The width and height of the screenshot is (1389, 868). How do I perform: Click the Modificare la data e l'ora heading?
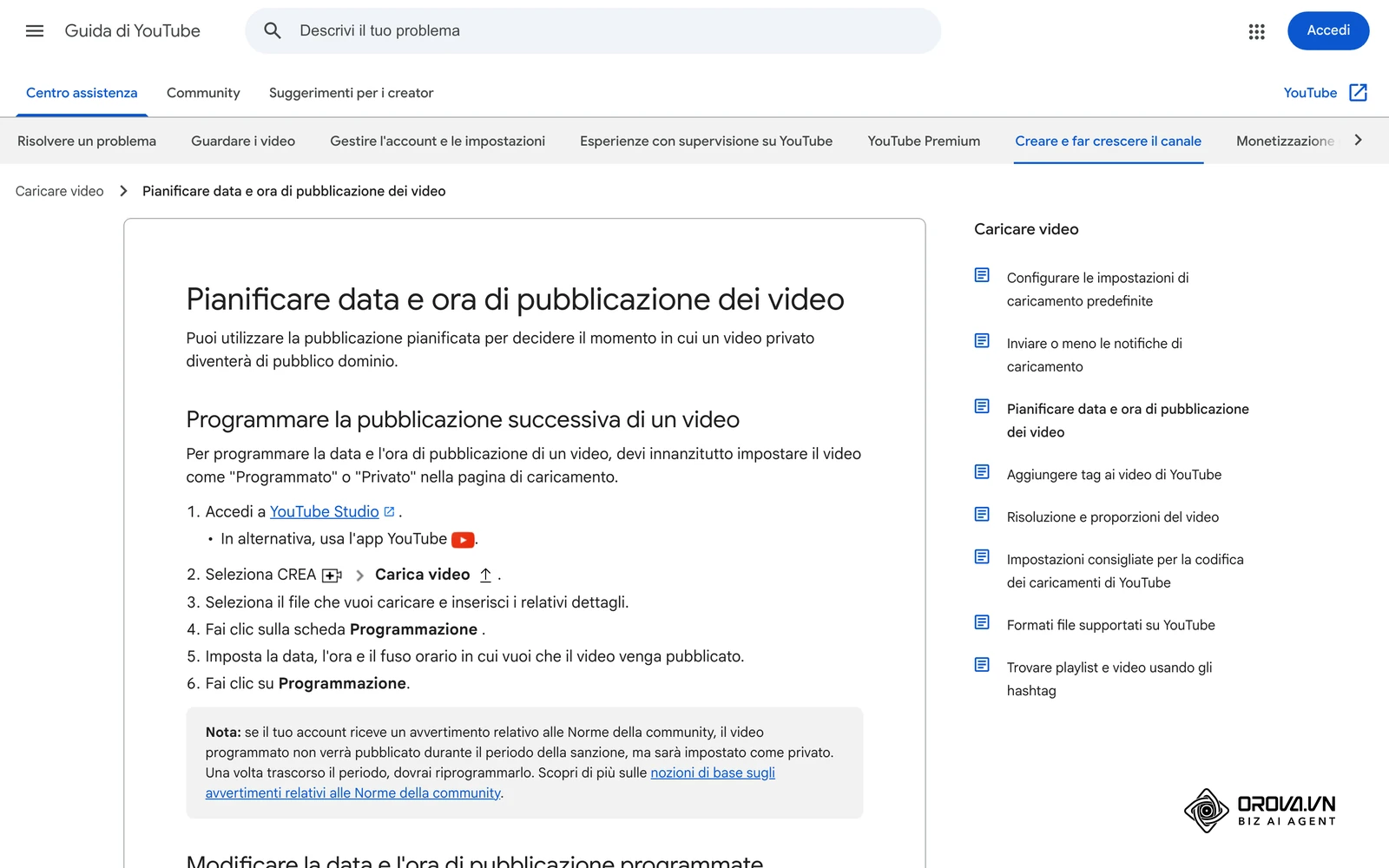click(475, 859)
